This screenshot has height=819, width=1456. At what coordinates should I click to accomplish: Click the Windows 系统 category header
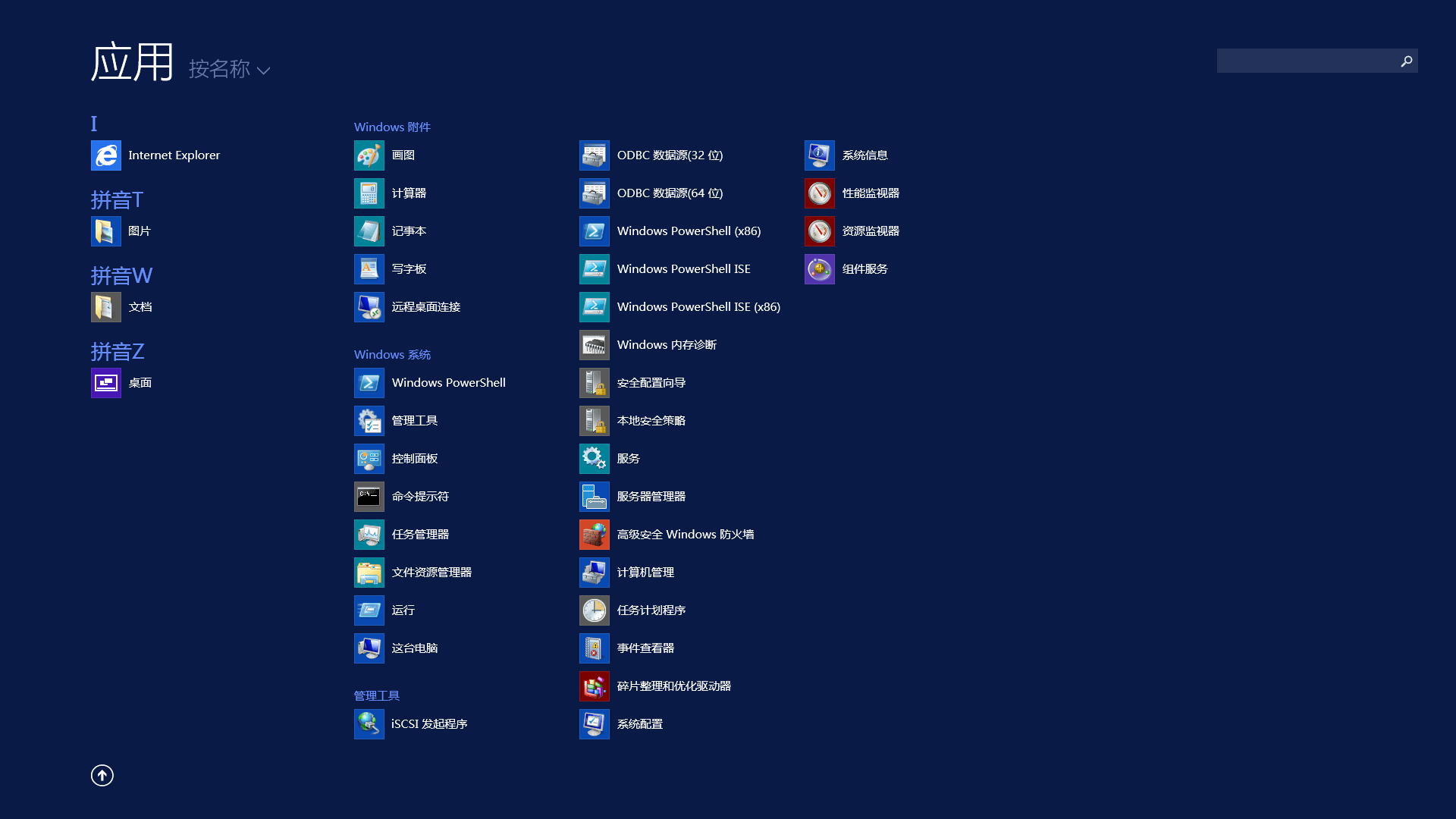(x=392, y=354)
